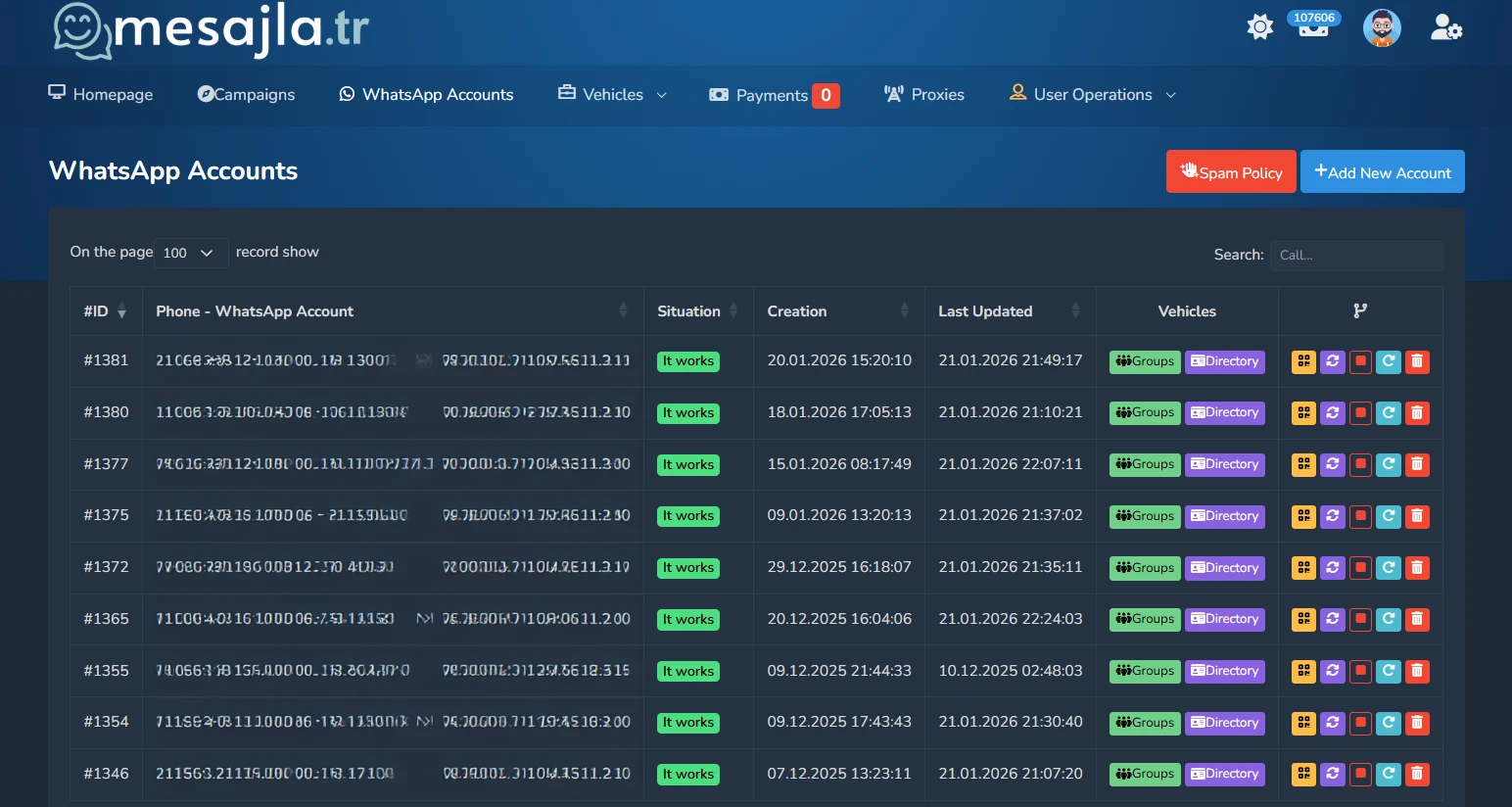
Task: Open the Spam Policy button
Action: pyautogui.click(x=1231, y=172)
